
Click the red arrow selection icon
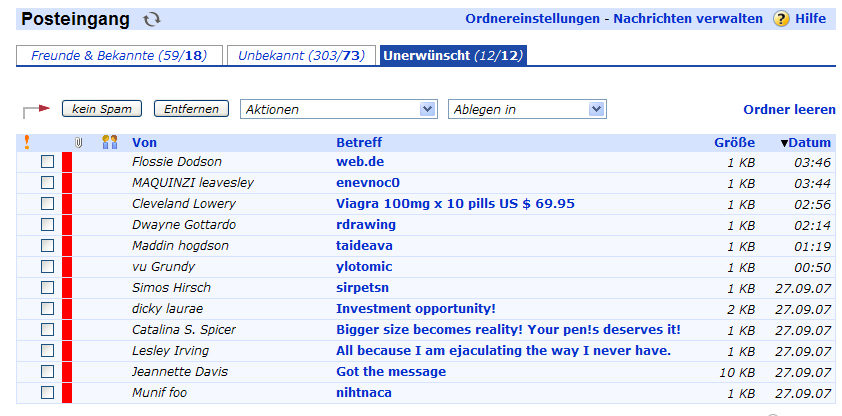click(x=36, y=109)
